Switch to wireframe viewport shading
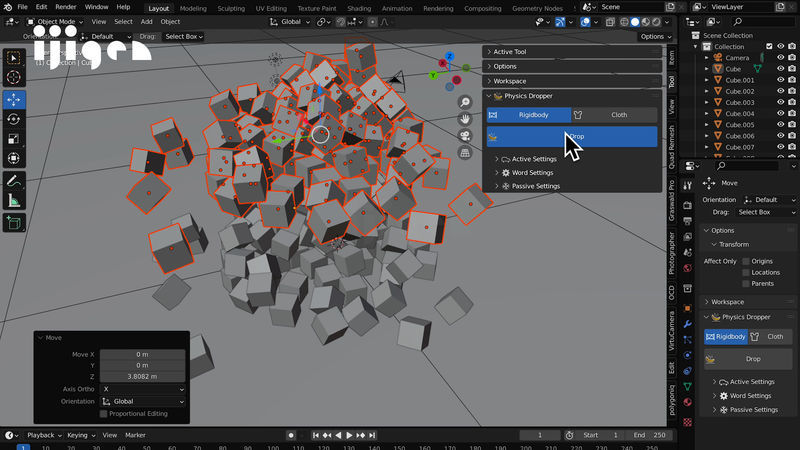Image resolution: width=800 pixels, height=450 pixels. coord(624,22)
